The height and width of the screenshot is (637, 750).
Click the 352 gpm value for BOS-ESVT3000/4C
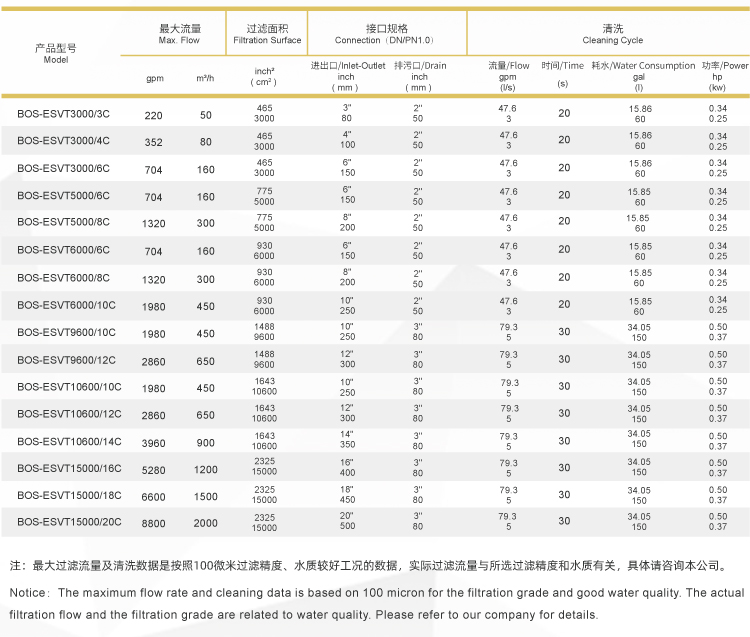pos(154,142)
